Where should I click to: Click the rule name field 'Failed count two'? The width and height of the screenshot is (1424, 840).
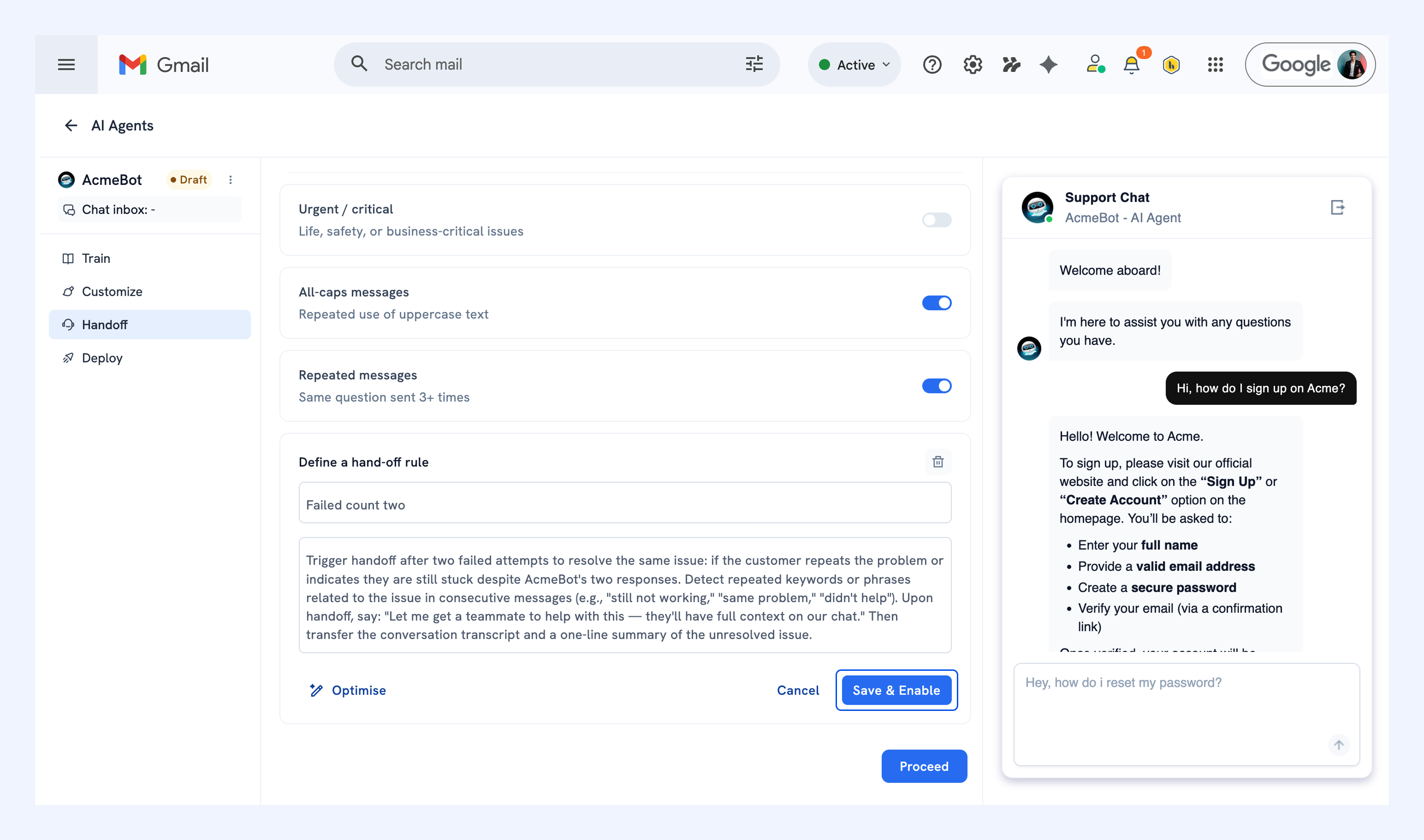coord(625,503)
